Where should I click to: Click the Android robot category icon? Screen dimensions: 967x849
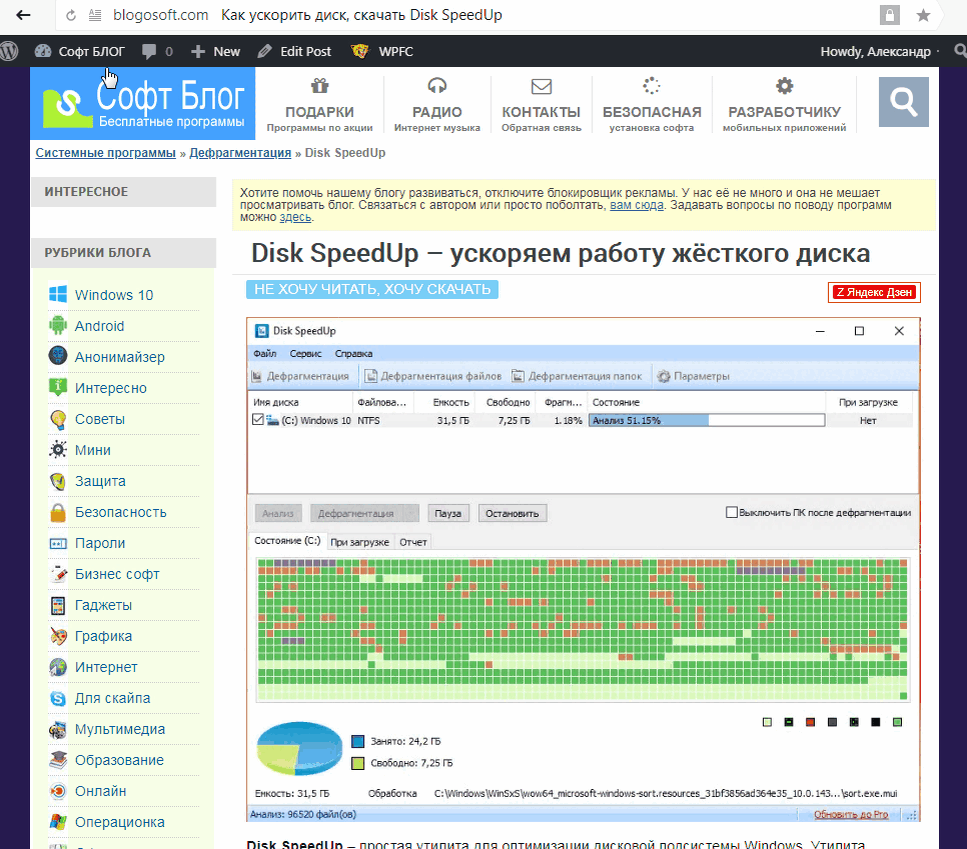click(58, 325)
